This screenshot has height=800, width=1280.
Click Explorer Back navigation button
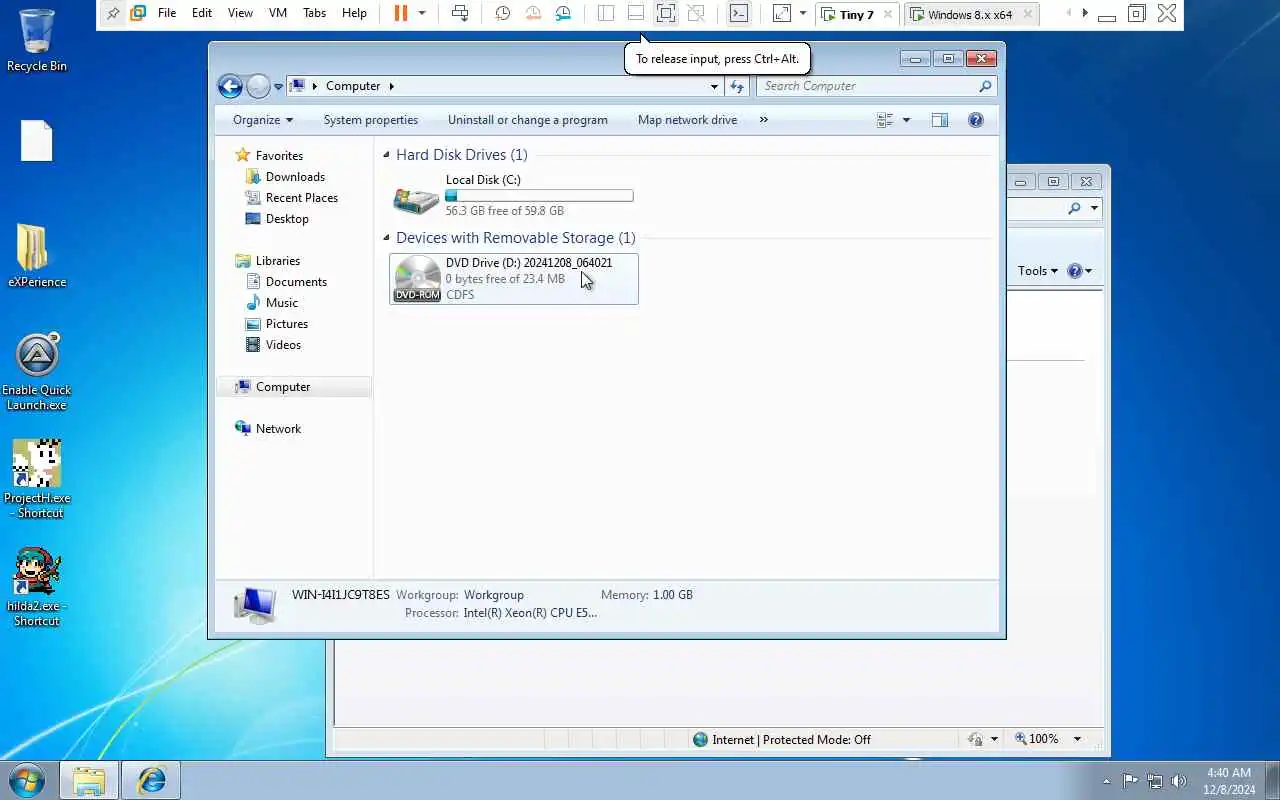tap(230, 86)
